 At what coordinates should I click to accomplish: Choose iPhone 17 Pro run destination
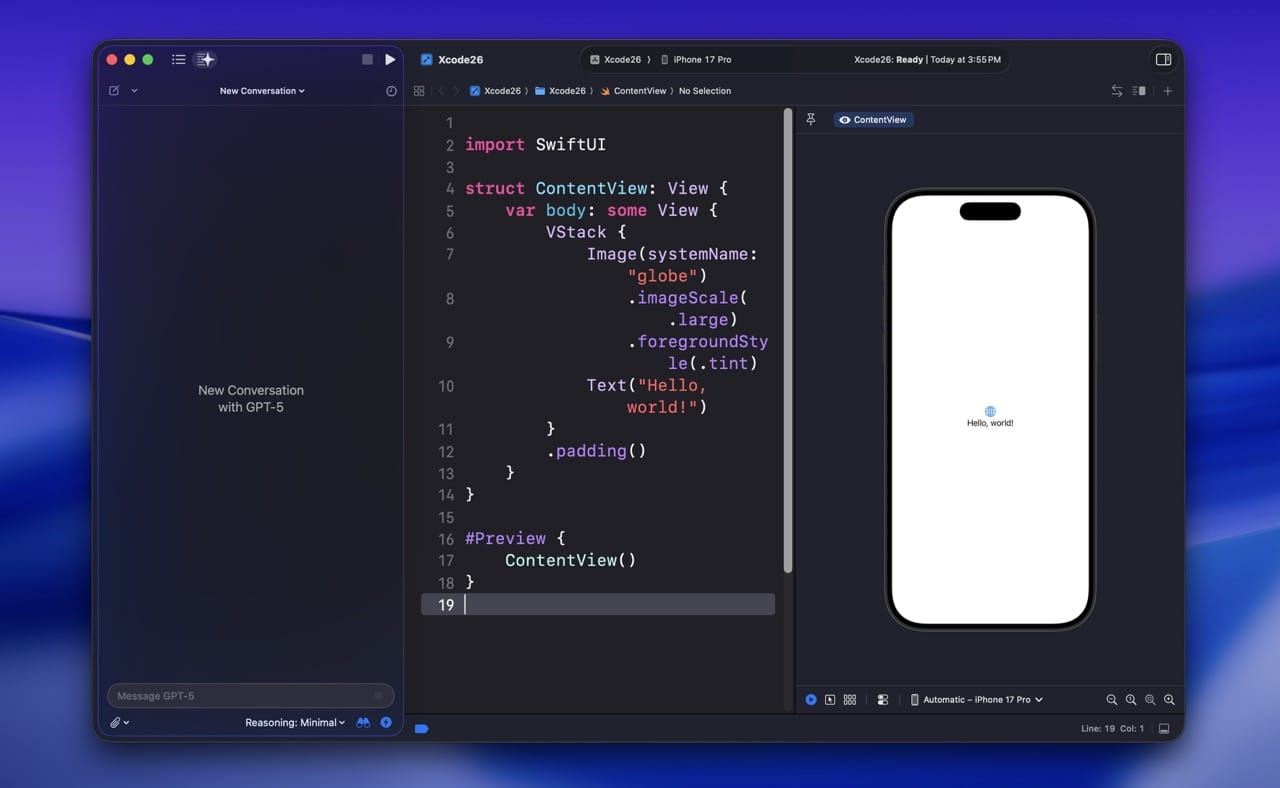[x=696, y=60]
